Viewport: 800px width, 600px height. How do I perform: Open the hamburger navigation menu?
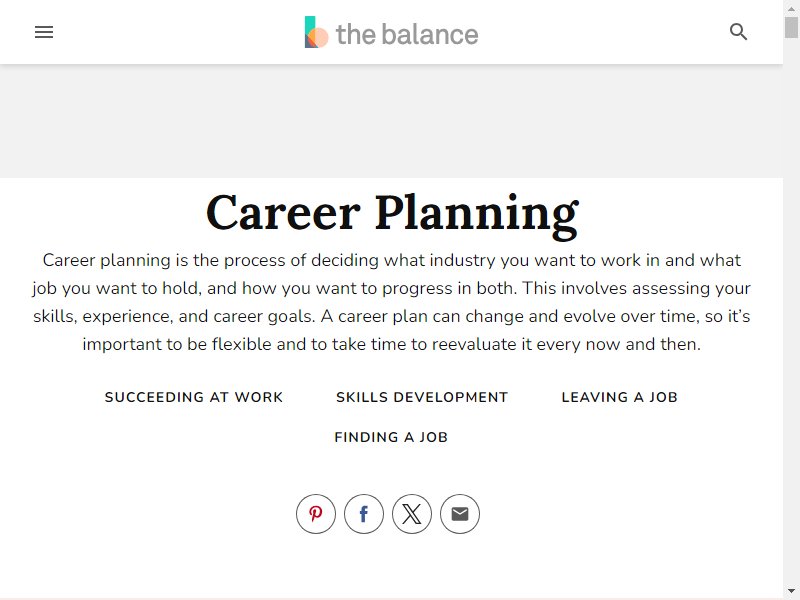tap(44, 32)
